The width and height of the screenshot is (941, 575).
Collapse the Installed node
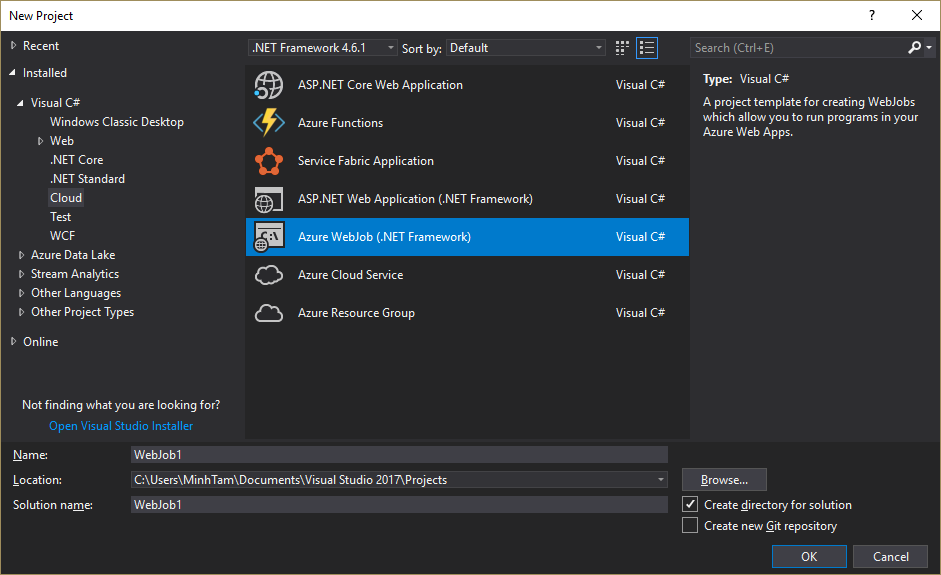(x=13, y=73)
